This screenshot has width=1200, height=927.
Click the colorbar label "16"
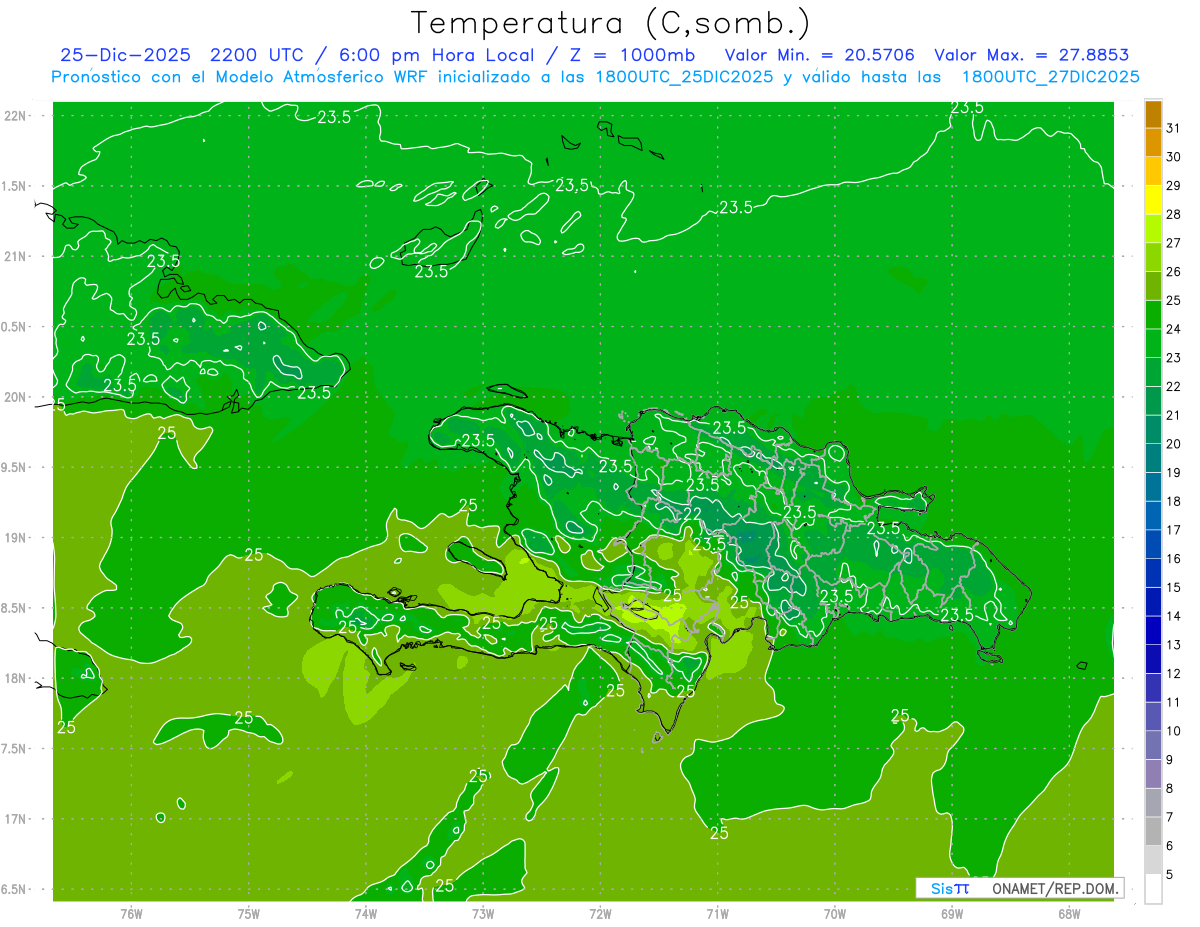(1174, 558)
